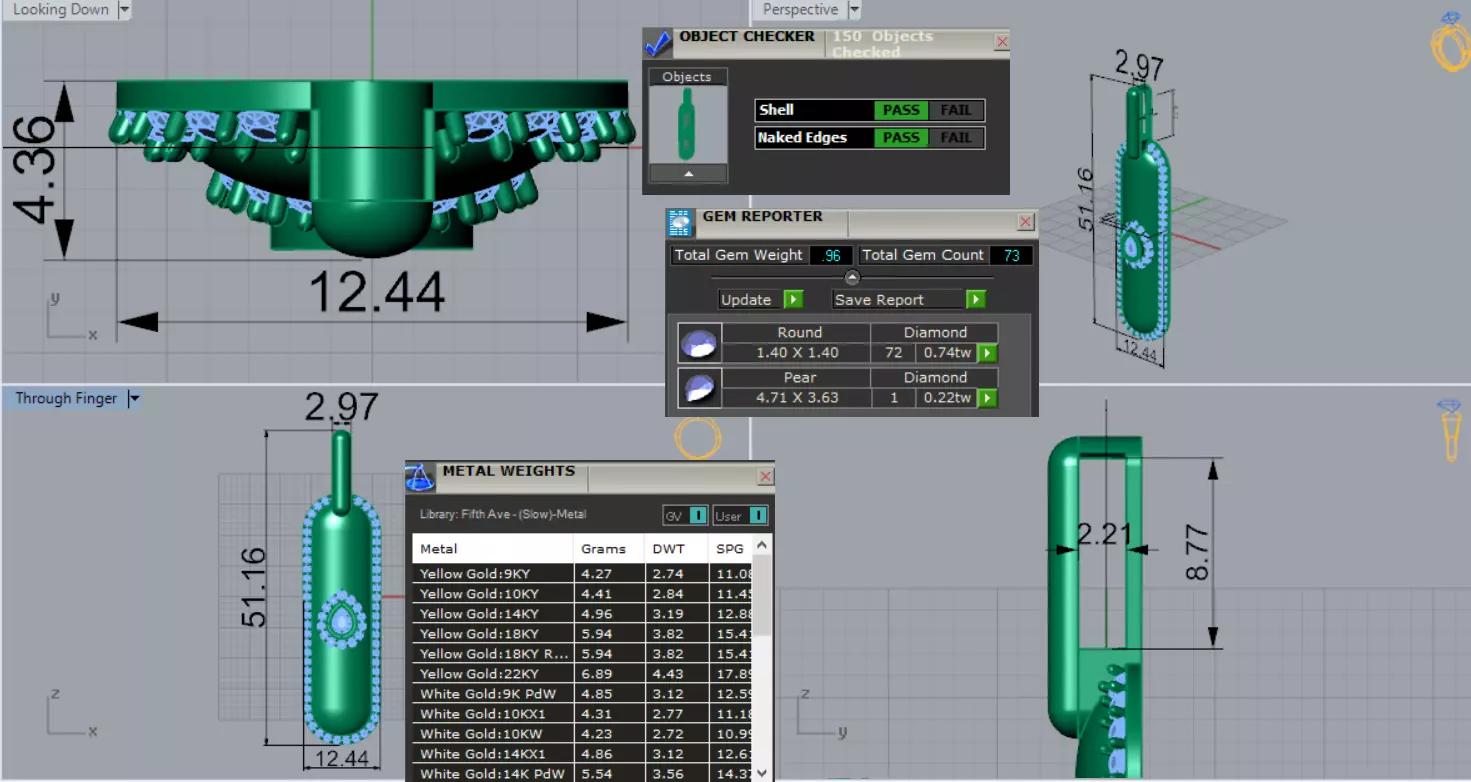Select the Perspective viewport label
Image resolution: width=1471 pixels, height=782 pixels.
point(800,9)
